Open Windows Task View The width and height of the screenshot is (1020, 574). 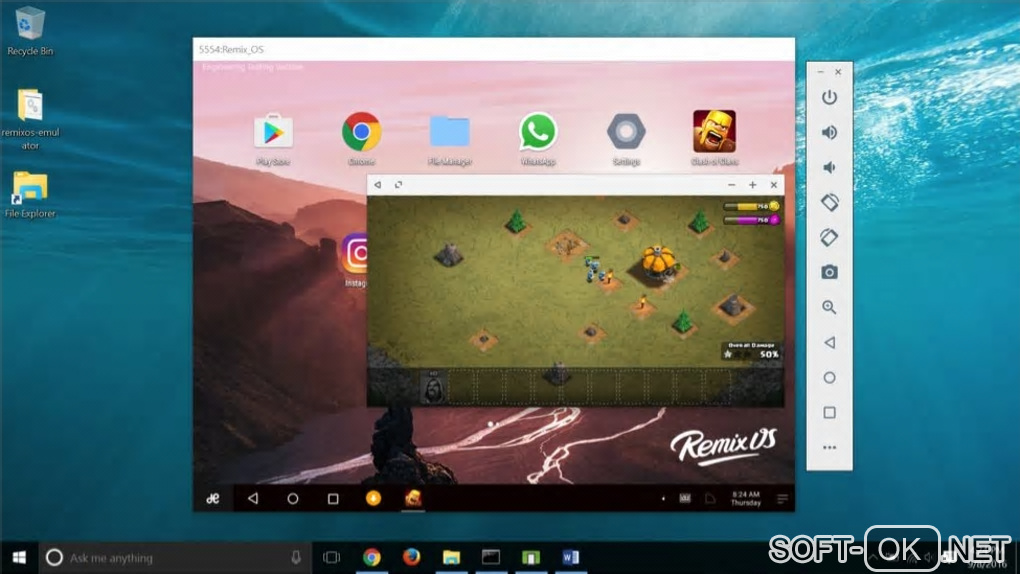331,558
